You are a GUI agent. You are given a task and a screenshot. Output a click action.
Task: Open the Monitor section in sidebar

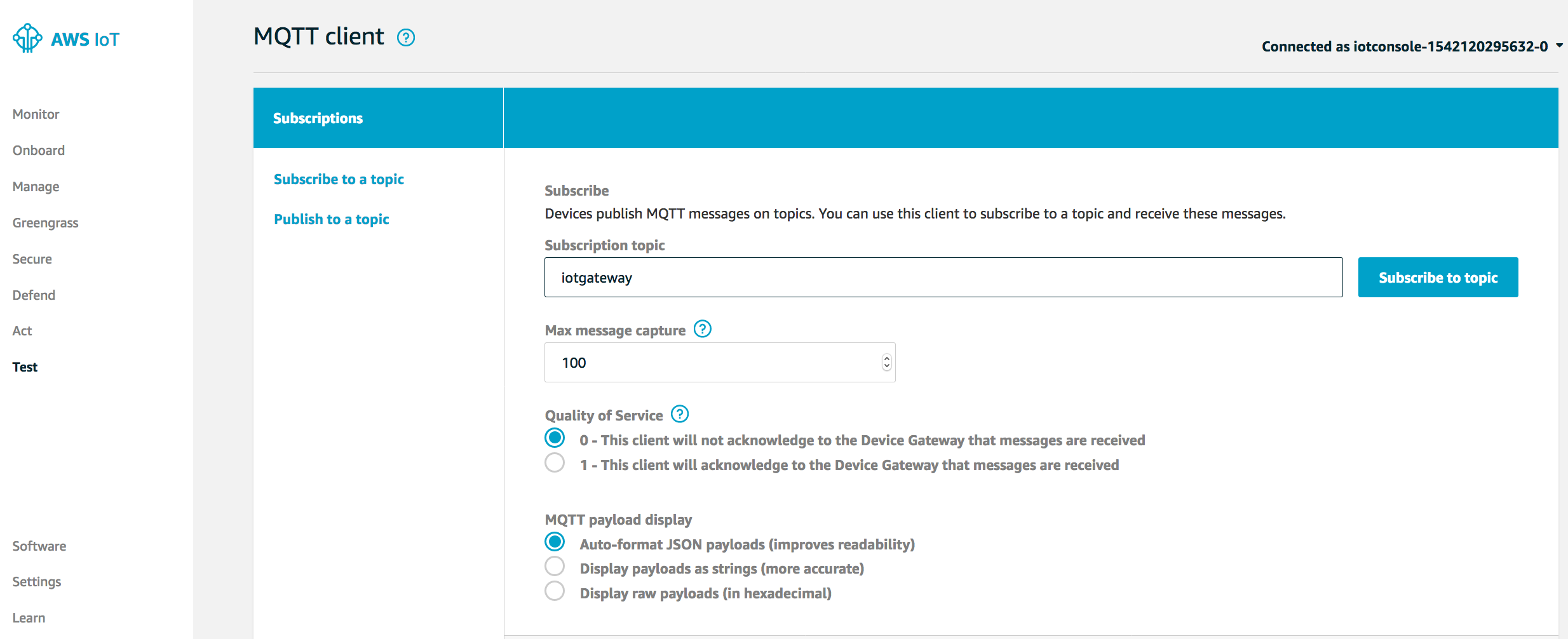36,114
